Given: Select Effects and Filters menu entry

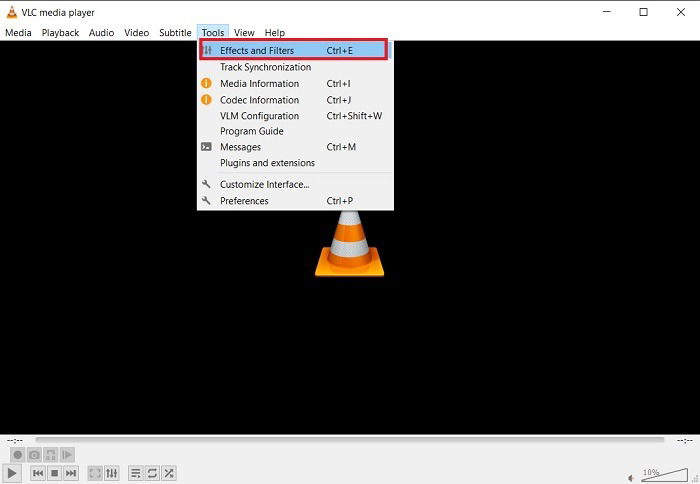Looking at the screenshot, I should [294, 50].
